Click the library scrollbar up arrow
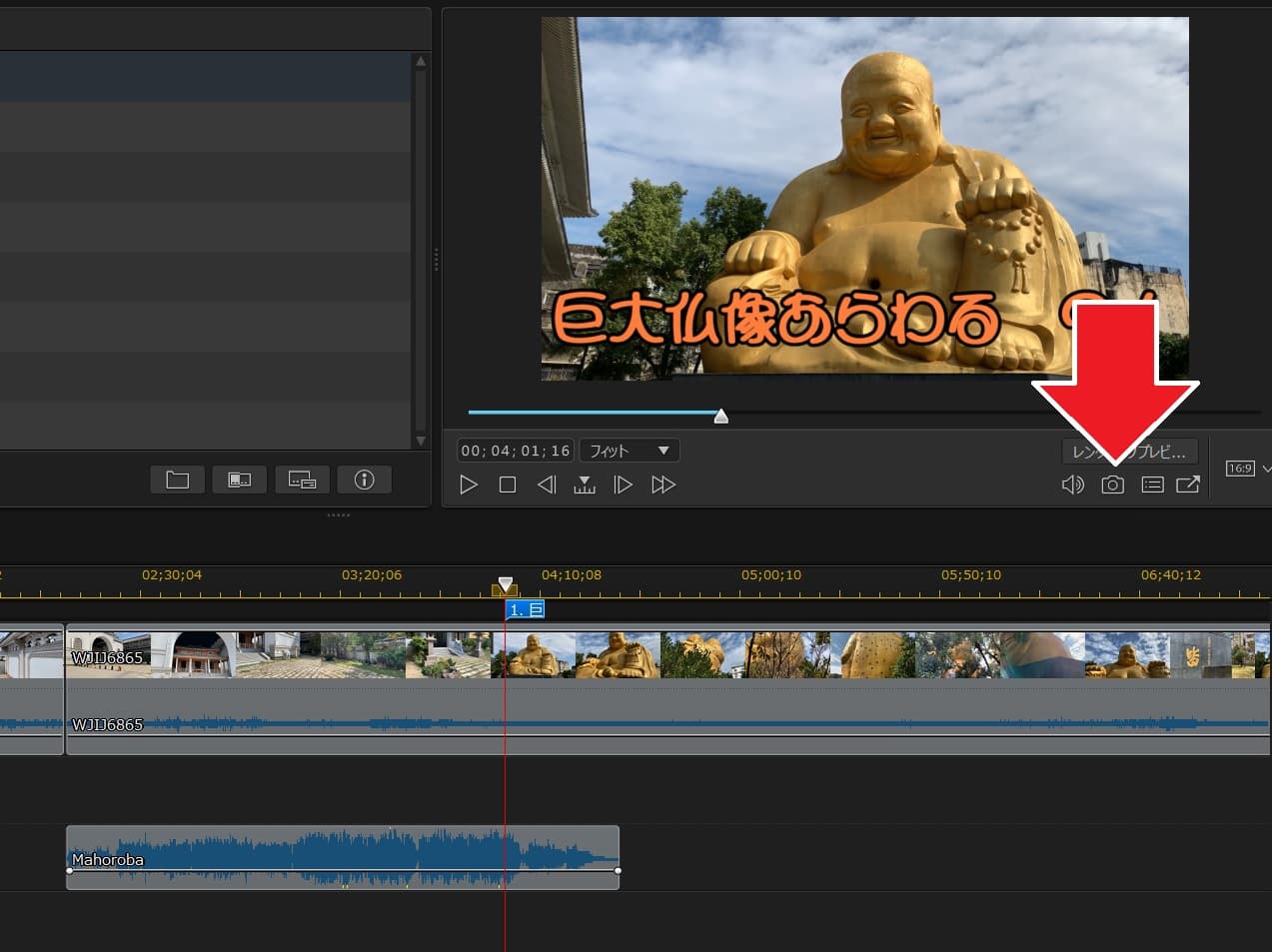Viewport: 1272px width, 952px height. (x=421, y=61)
